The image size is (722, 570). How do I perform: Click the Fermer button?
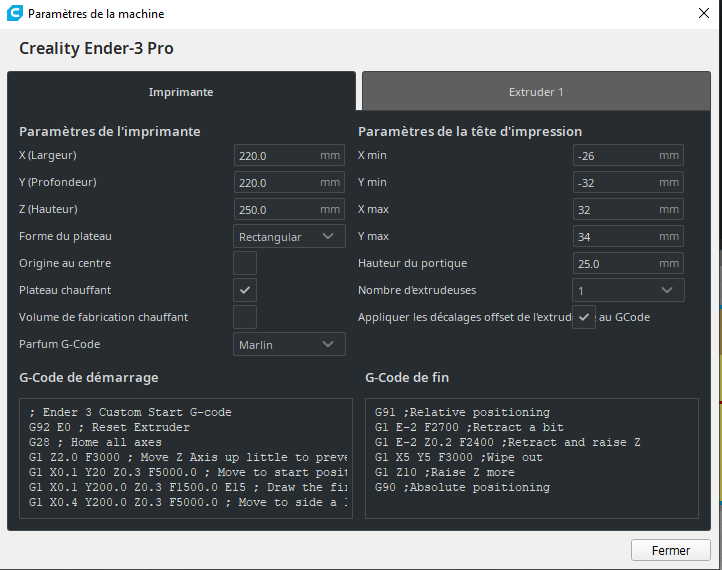(670, 550)
